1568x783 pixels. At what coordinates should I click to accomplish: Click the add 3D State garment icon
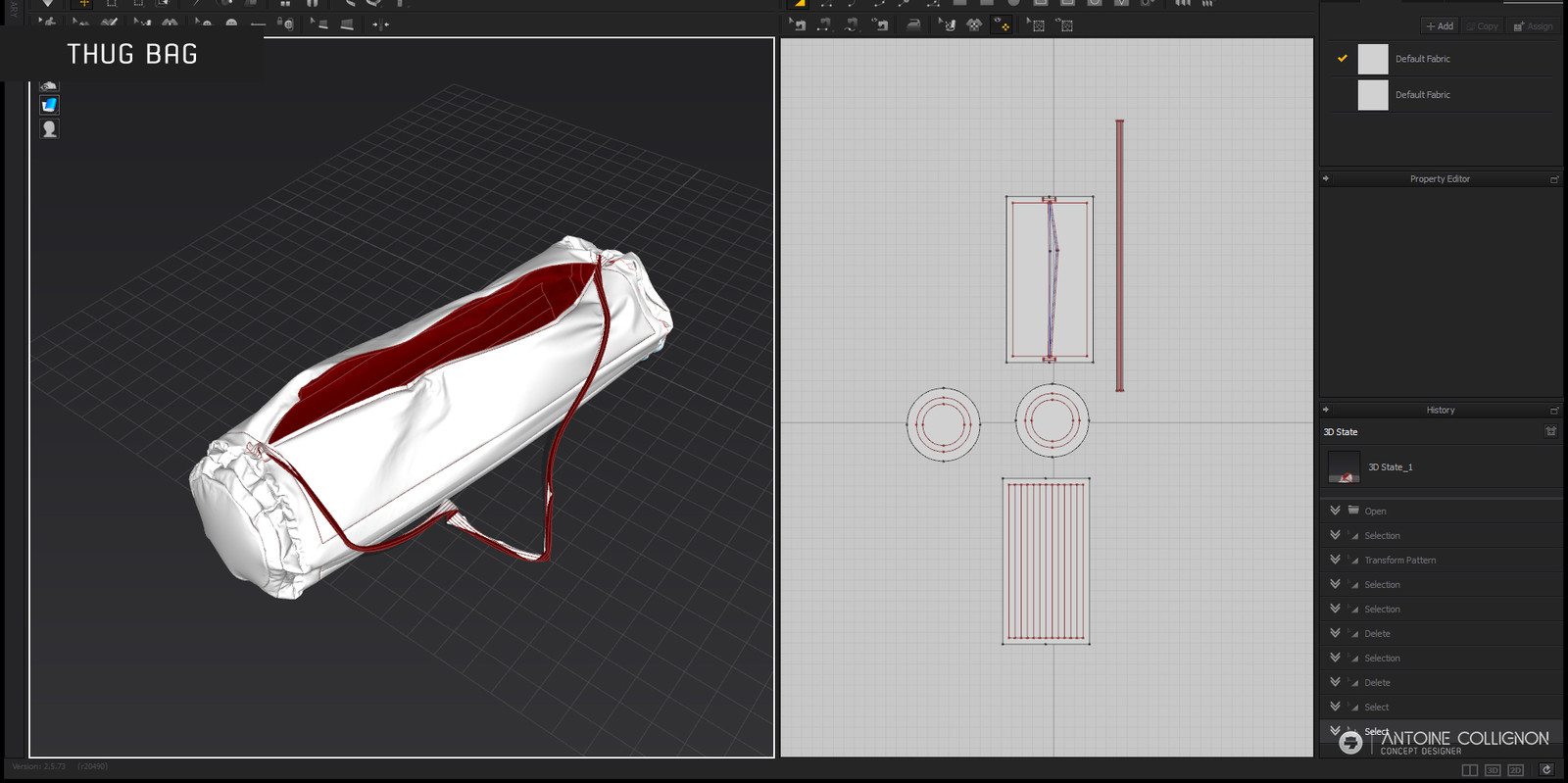(1550, 431)
